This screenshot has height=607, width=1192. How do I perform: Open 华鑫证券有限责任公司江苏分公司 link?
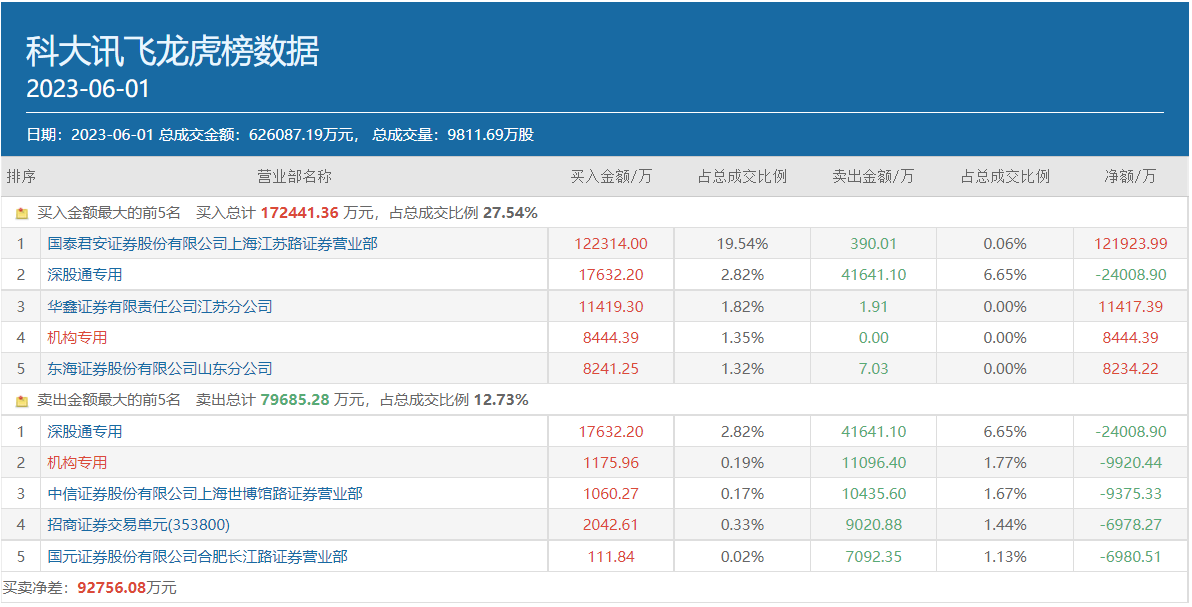click(x=159, y=307)
